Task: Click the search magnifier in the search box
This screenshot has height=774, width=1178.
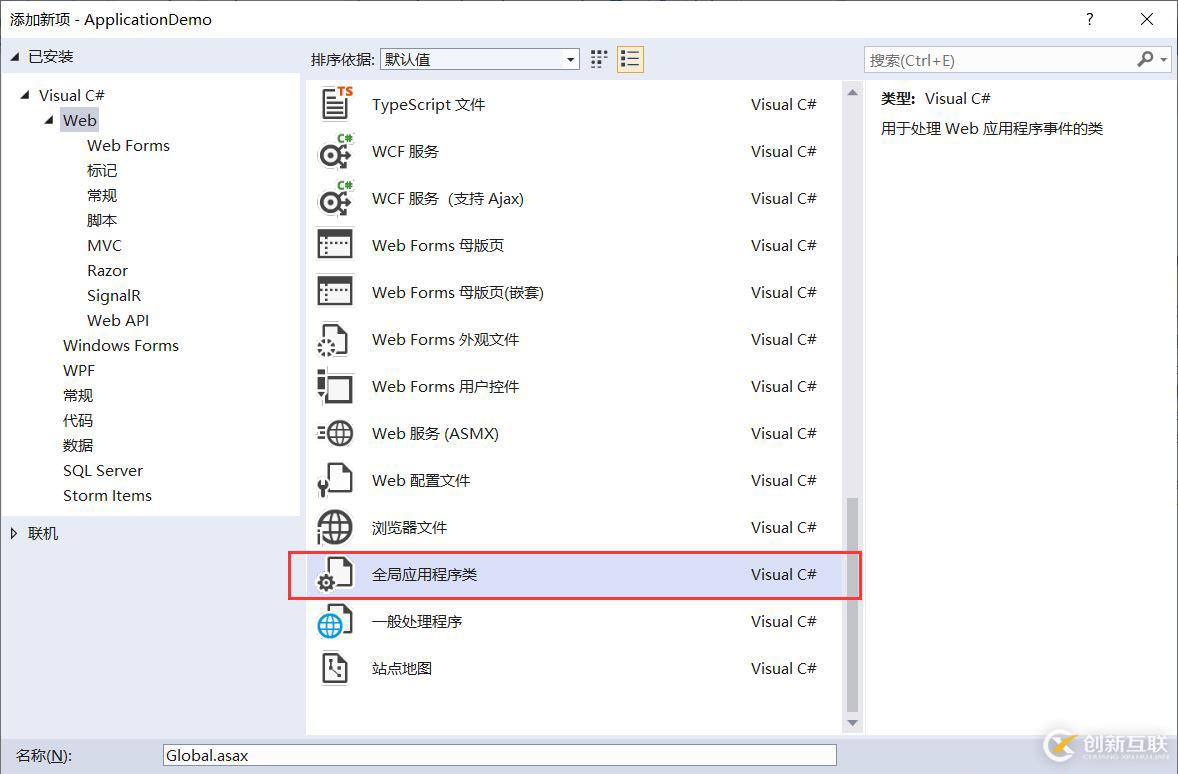Action: click(1144, 59)
